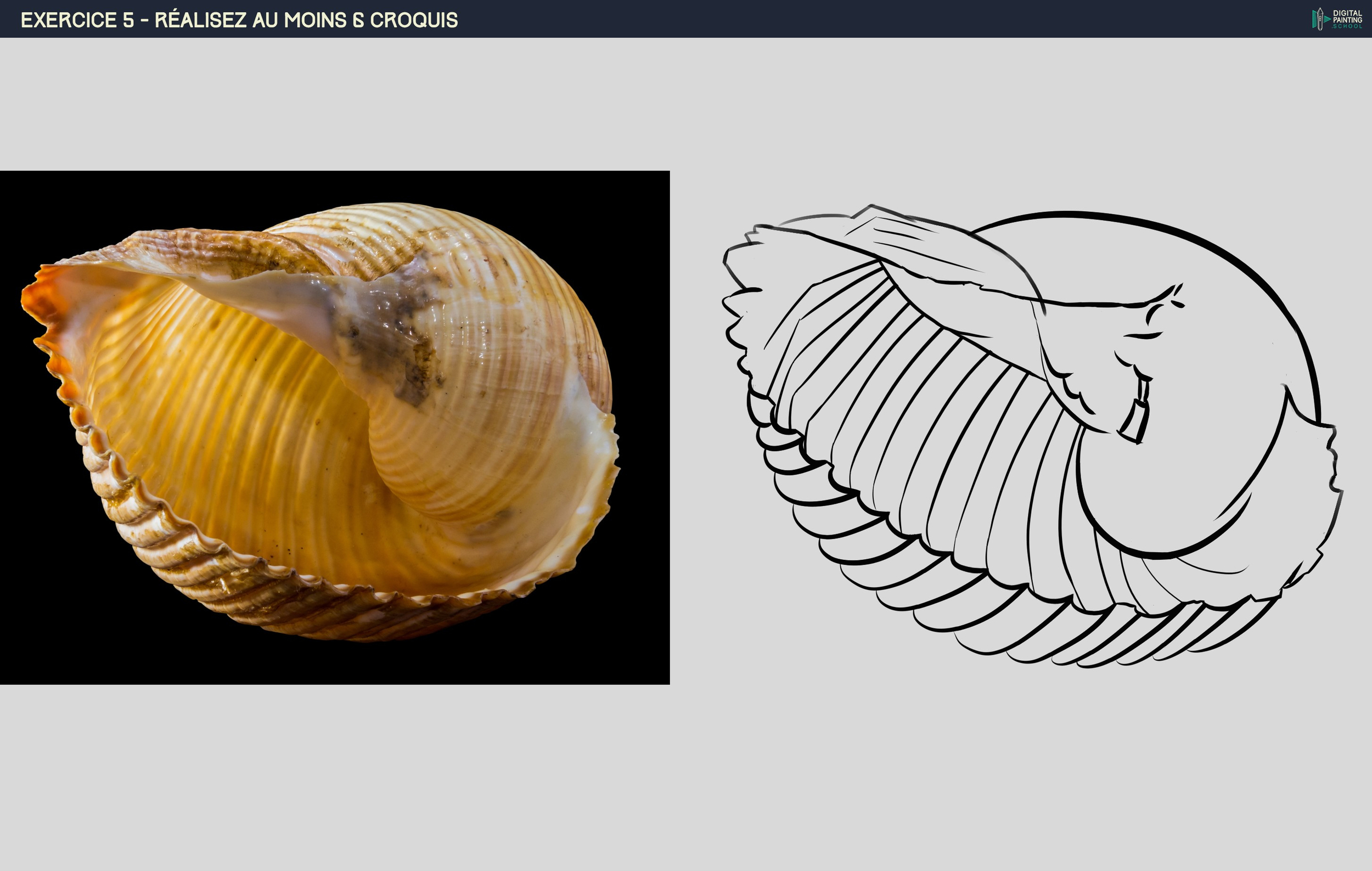Click the 'Exercice 5' title text

[x=77, y=20]
